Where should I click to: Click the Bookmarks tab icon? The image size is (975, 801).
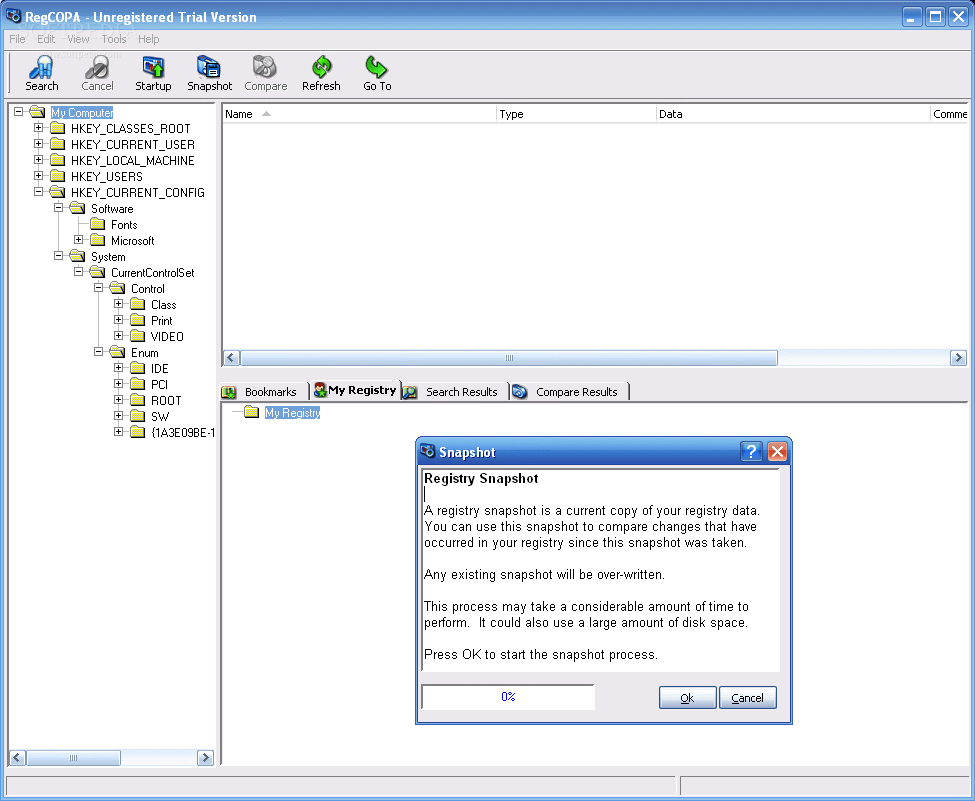229,392
